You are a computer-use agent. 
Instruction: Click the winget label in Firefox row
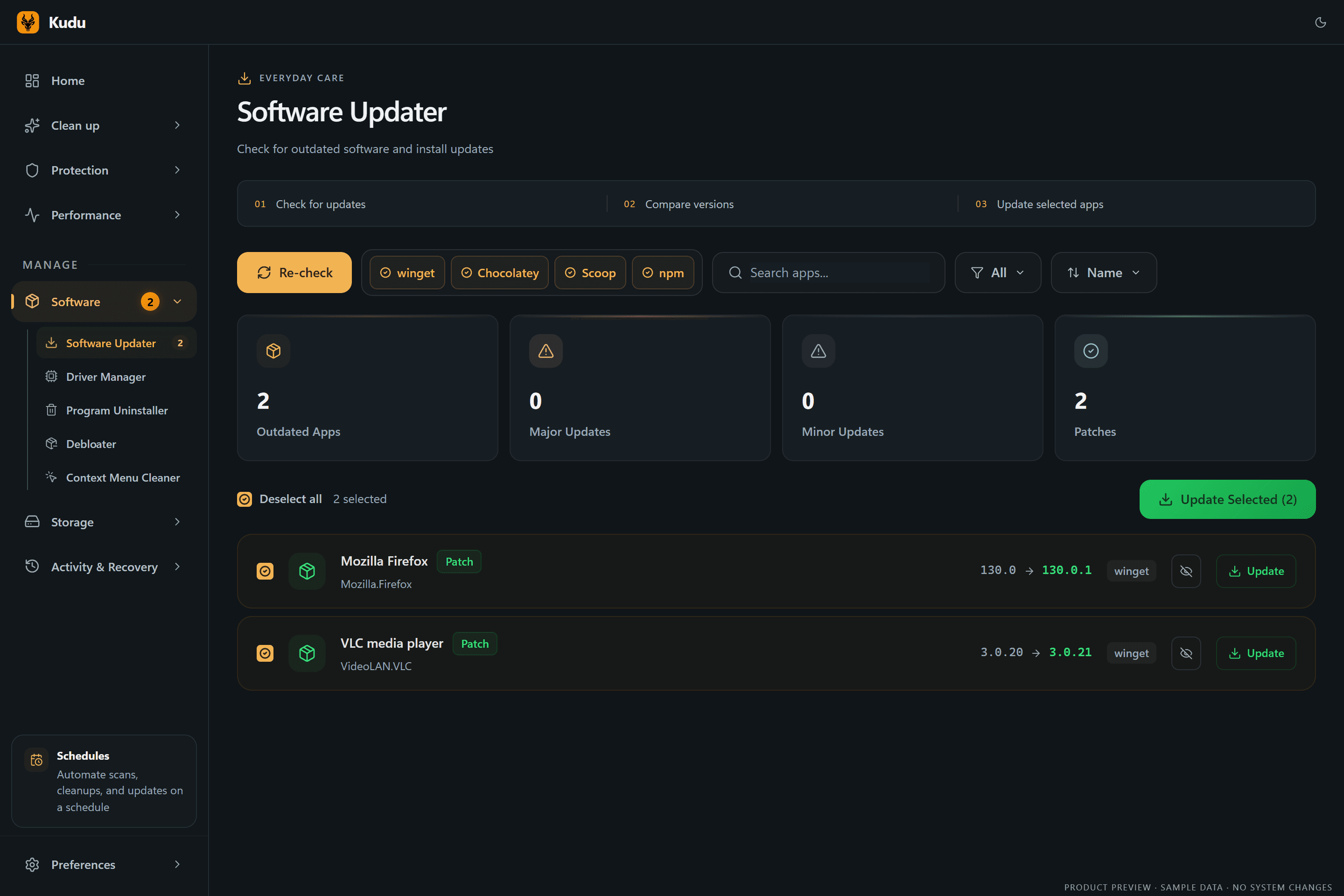(x=1131, y=571)
